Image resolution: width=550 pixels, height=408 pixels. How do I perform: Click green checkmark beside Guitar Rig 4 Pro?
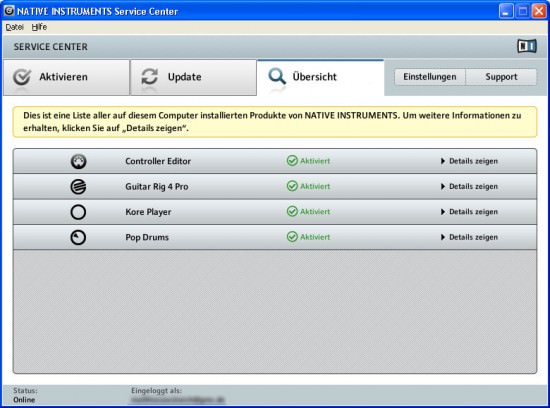(292, 186)
